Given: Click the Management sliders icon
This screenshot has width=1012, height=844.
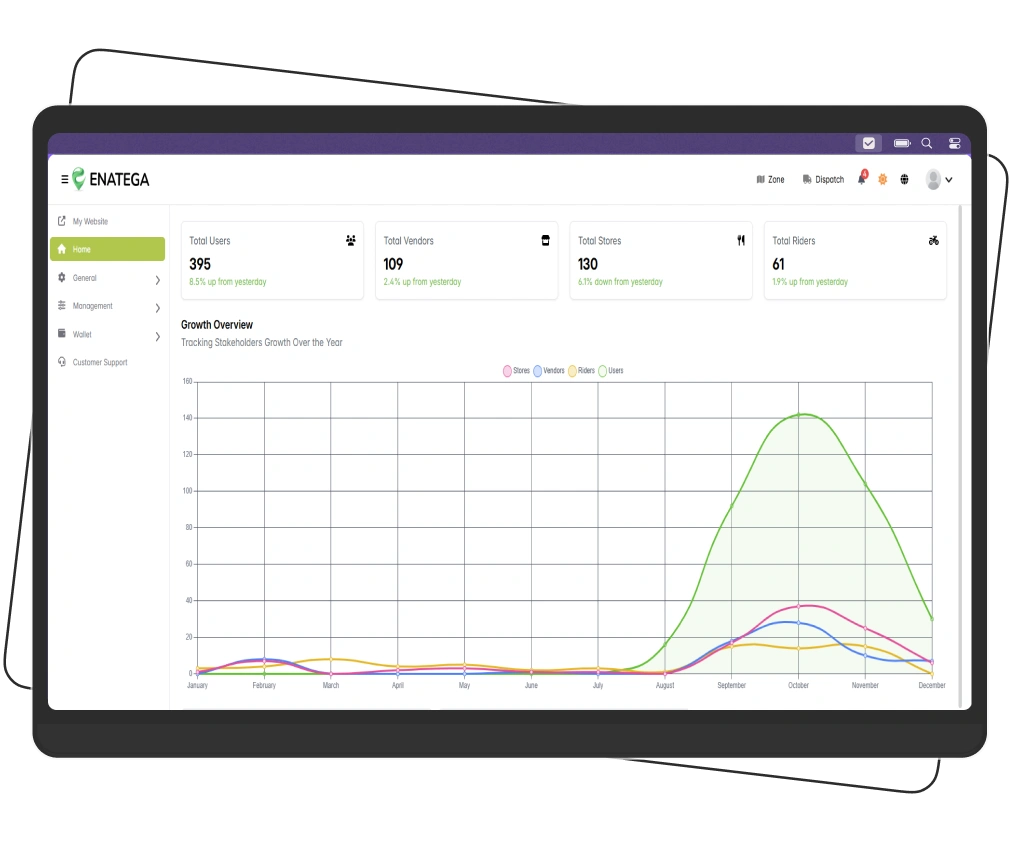Looking at the screenshot, I should (62, 305).
